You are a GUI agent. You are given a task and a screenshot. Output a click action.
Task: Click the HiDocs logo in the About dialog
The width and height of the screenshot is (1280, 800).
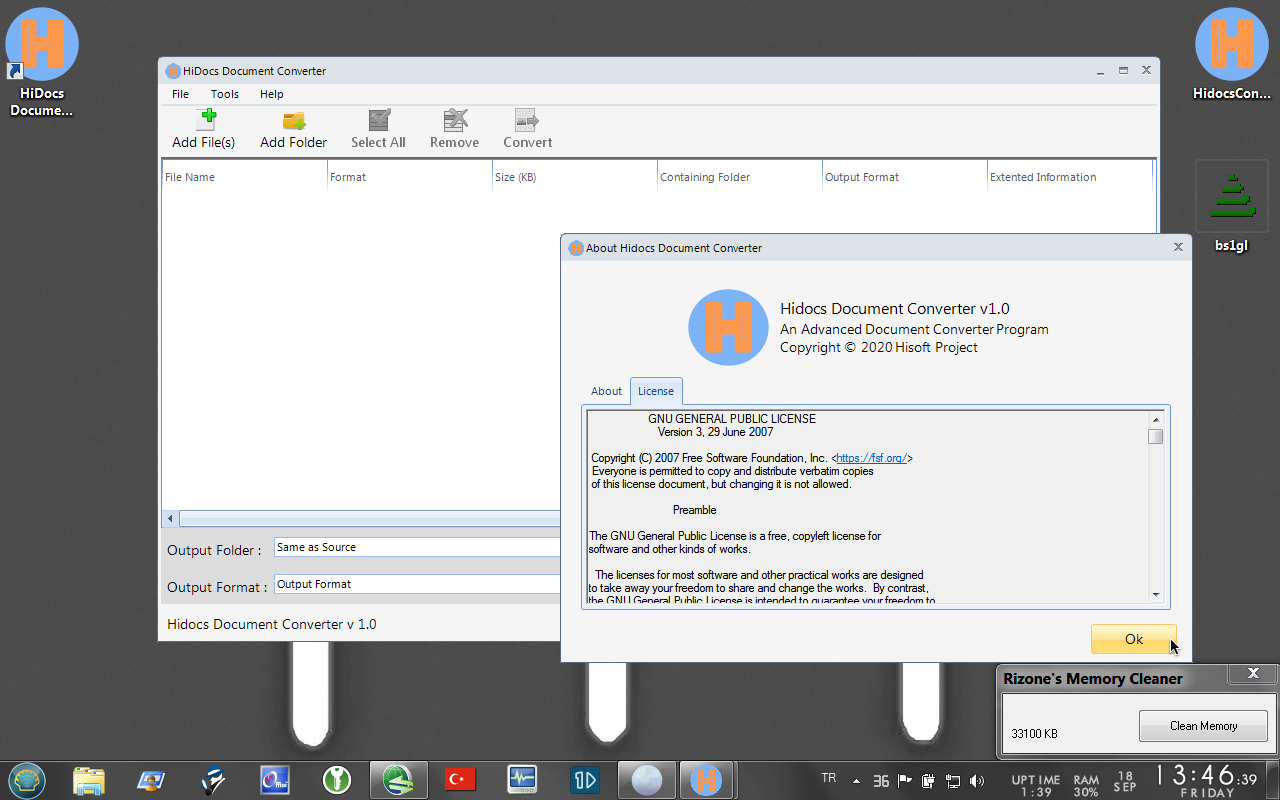tap(728, 327)
